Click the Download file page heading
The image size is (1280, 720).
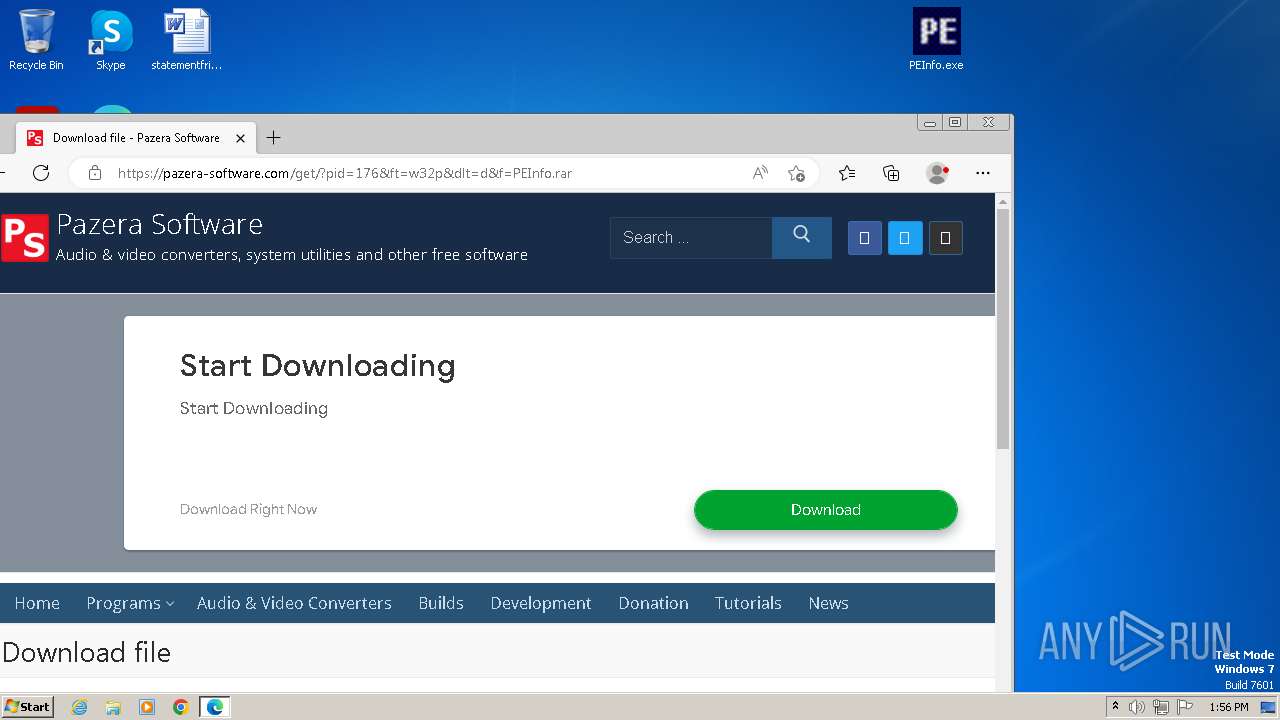(86, 653)
